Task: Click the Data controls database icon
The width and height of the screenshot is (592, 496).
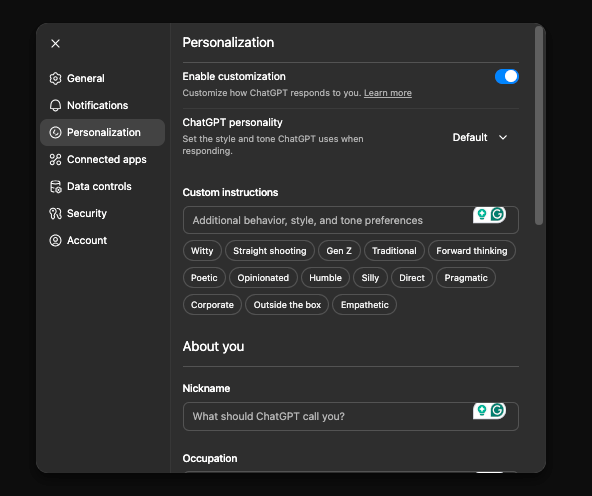Action: point(56,186)
